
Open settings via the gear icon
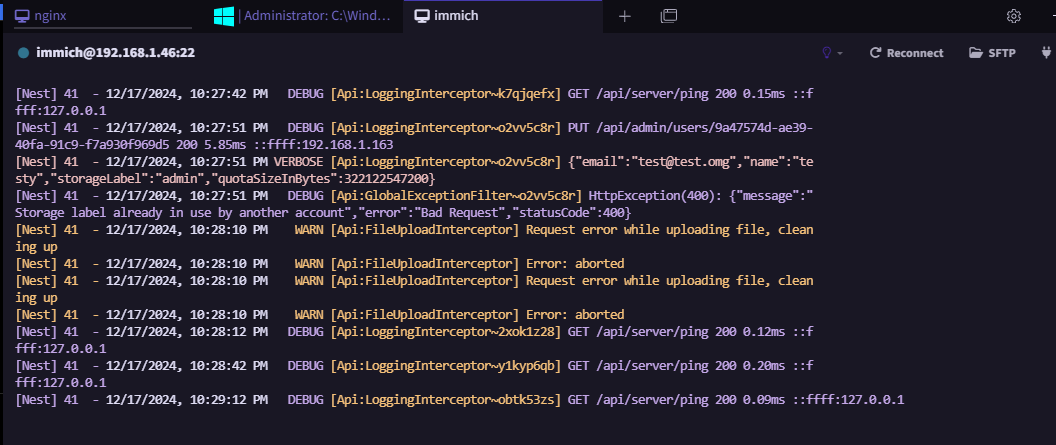tap(1013, 16)
